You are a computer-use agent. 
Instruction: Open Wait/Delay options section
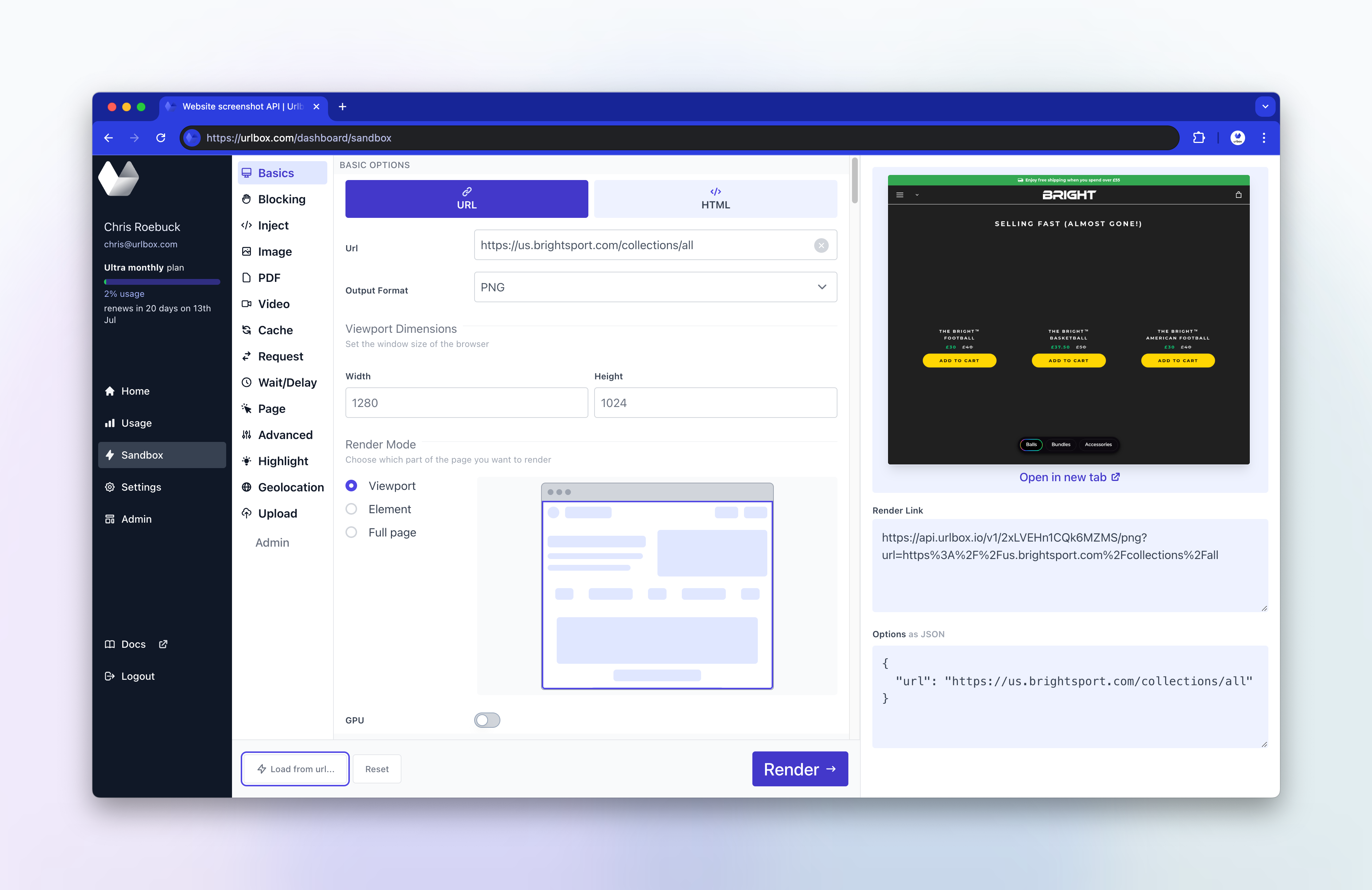287,383
